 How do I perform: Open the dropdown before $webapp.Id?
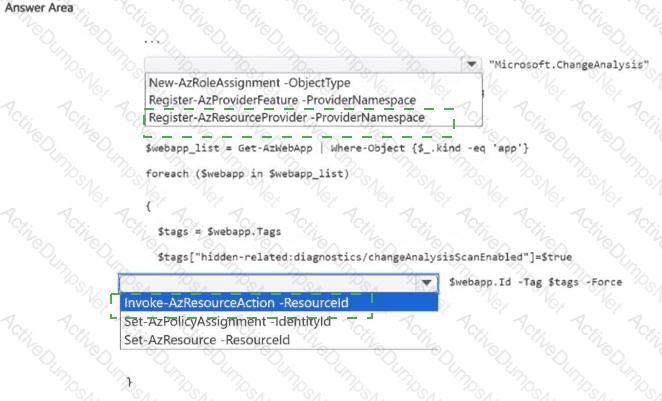pyautogui.click(x=279, y=282)
